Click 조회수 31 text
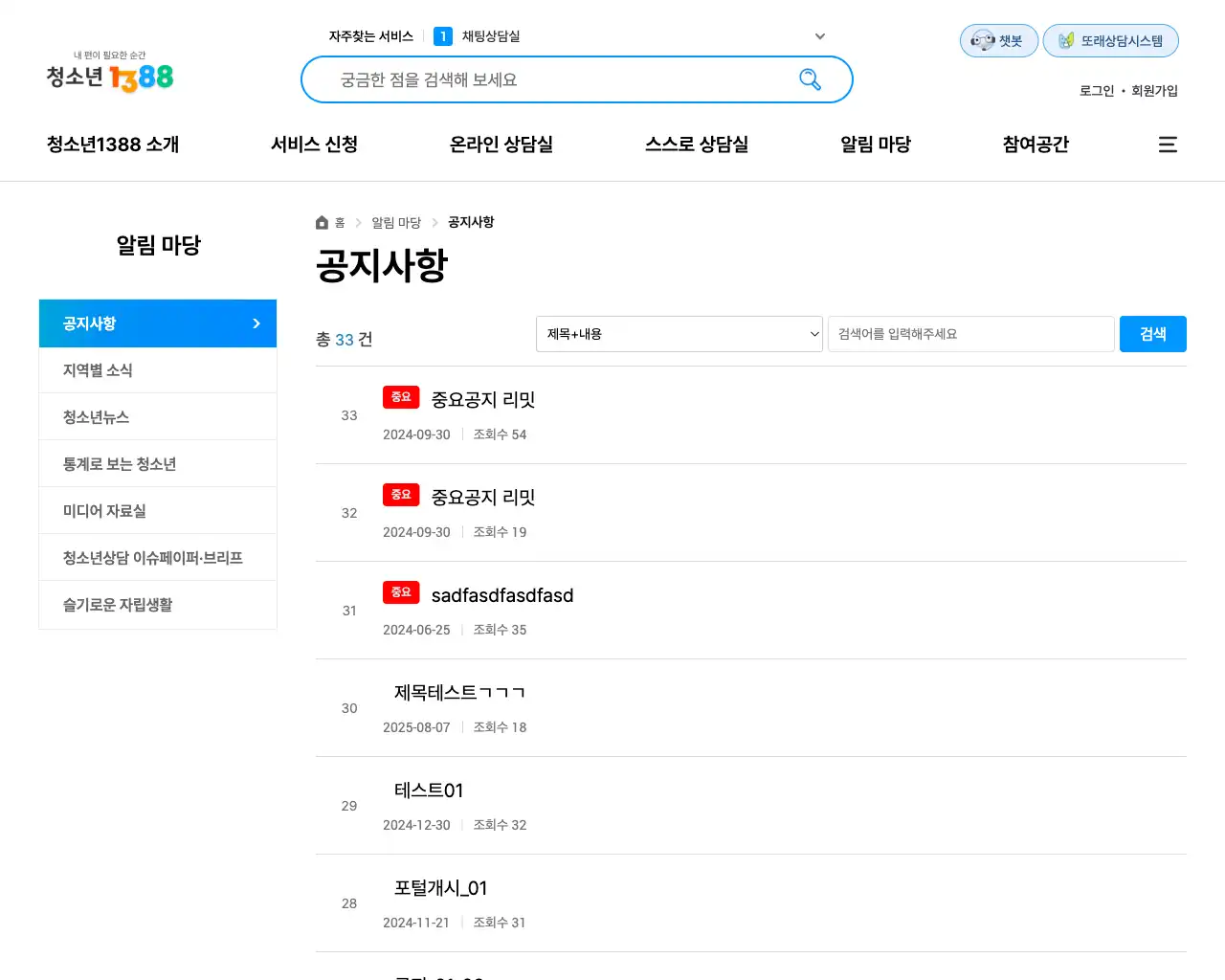The height and width of the screenshot is (980, 1225). coord(500,923)
